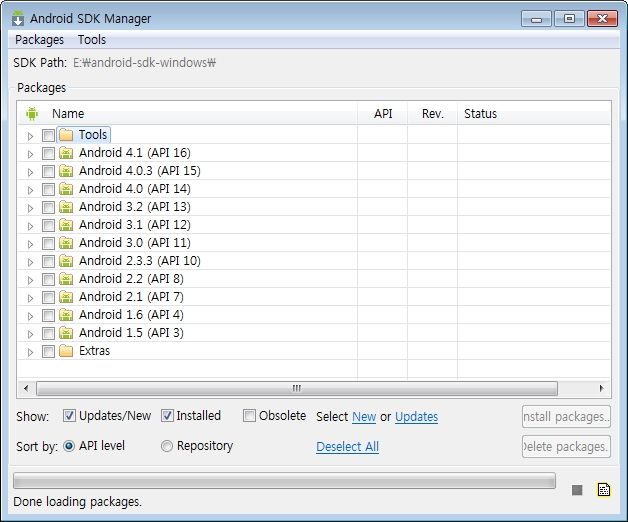Click the Install packages button
This screenshot has width=628, height=522.
point(566,417)
